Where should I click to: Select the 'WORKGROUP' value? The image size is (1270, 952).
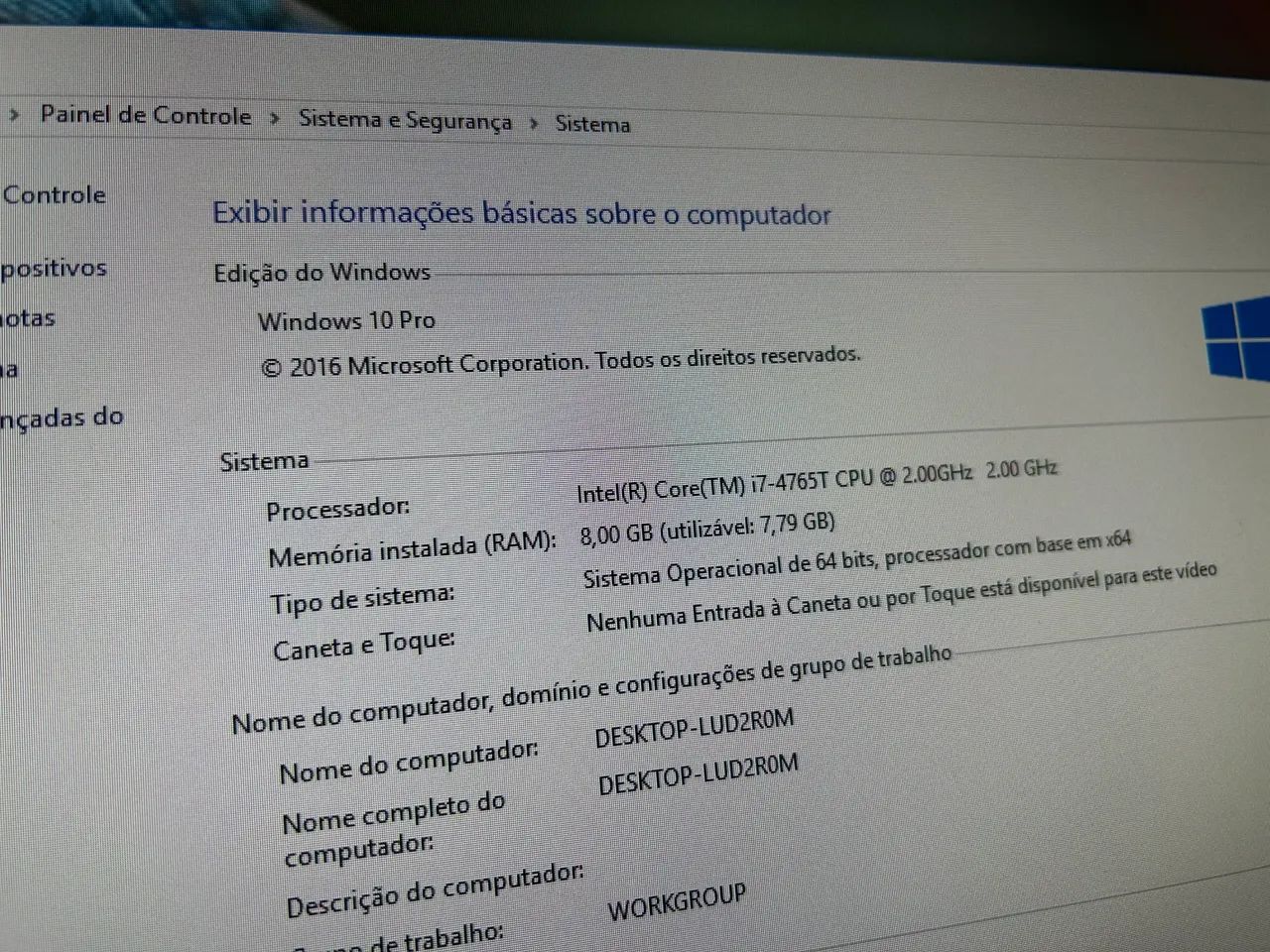coord(677,902)
